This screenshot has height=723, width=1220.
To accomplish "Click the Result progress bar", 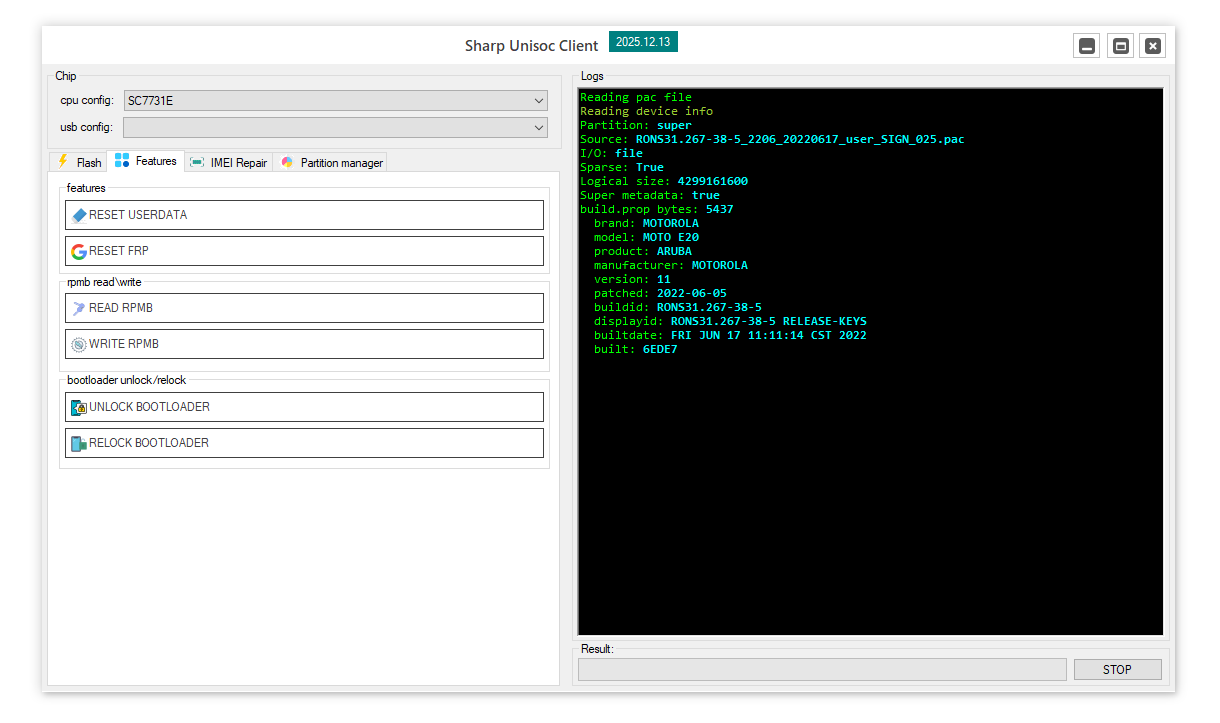I will point(821,669).
